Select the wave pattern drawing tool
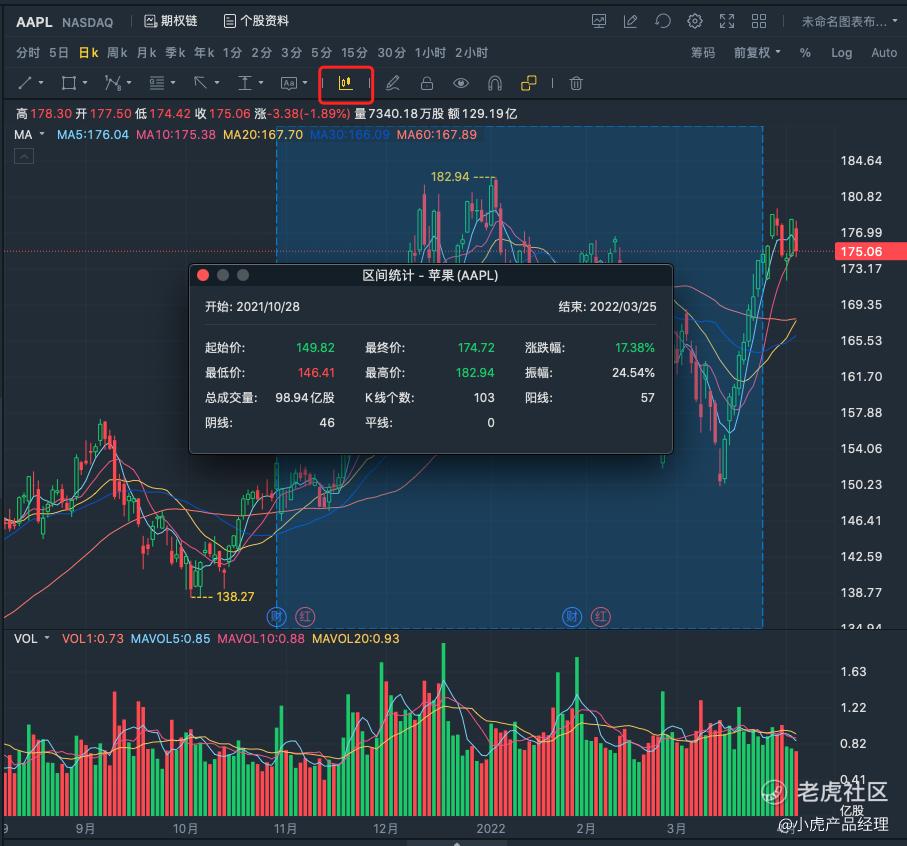Screen dimensions: 907x846 (x=112, y=83)
